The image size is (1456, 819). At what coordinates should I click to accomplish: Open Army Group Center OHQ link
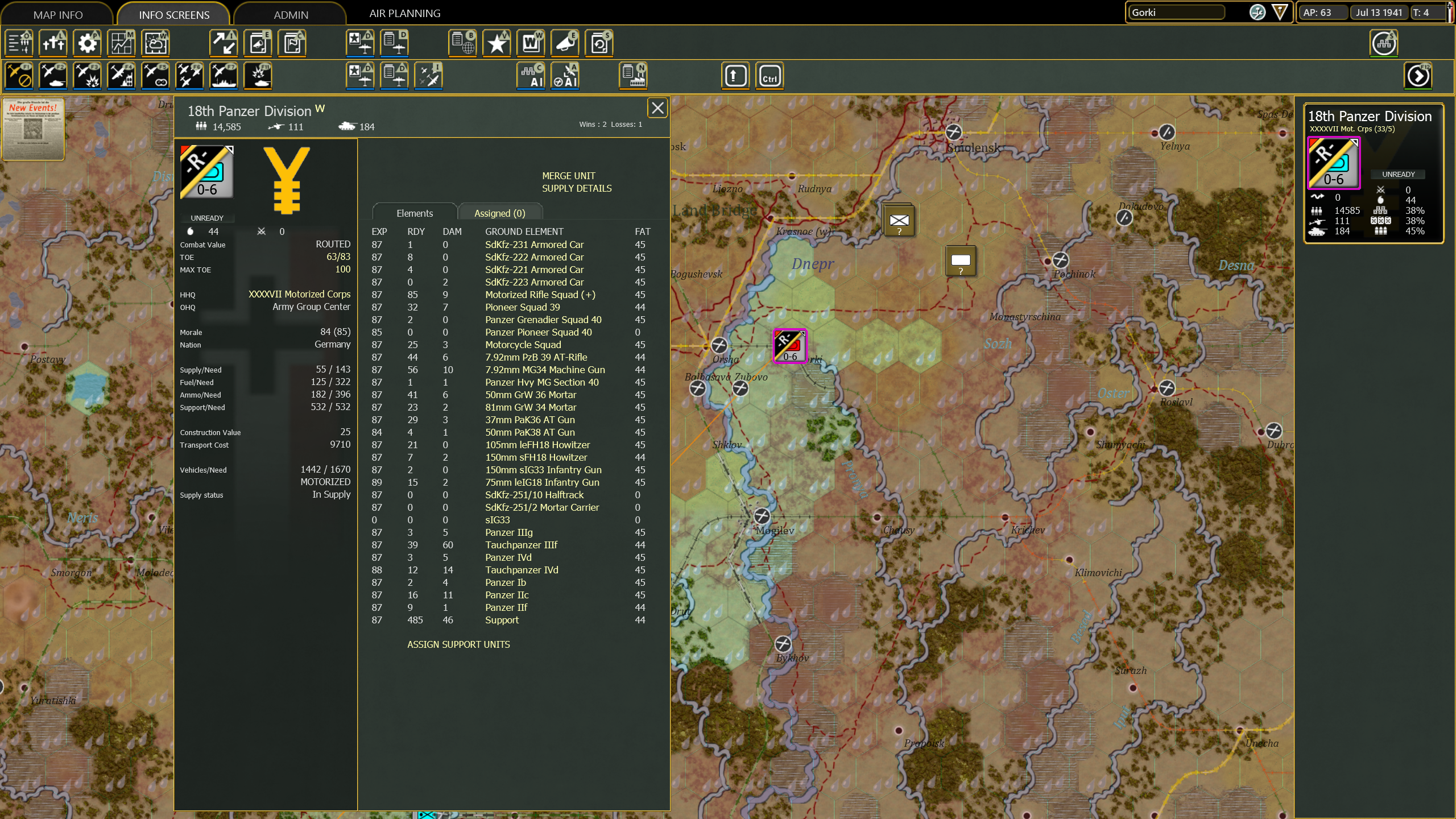(311, 307)
